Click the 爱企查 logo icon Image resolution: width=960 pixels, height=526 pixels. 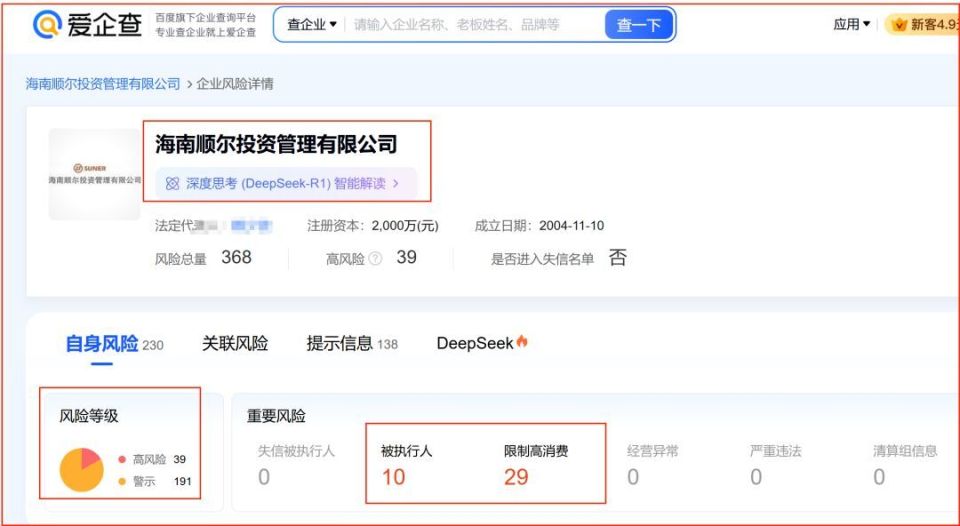pos(48,24)
